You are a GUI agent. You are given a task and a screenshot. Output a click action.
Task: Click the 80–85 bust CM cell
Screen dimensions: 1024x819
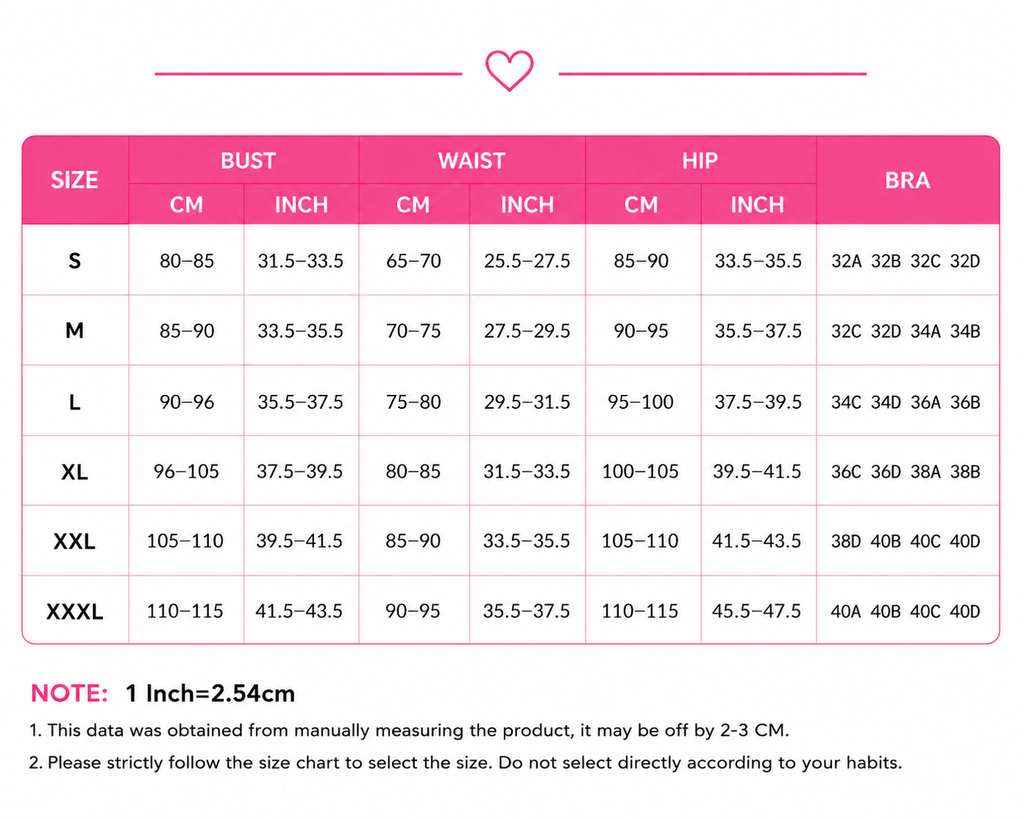click(x=187, y=261)
